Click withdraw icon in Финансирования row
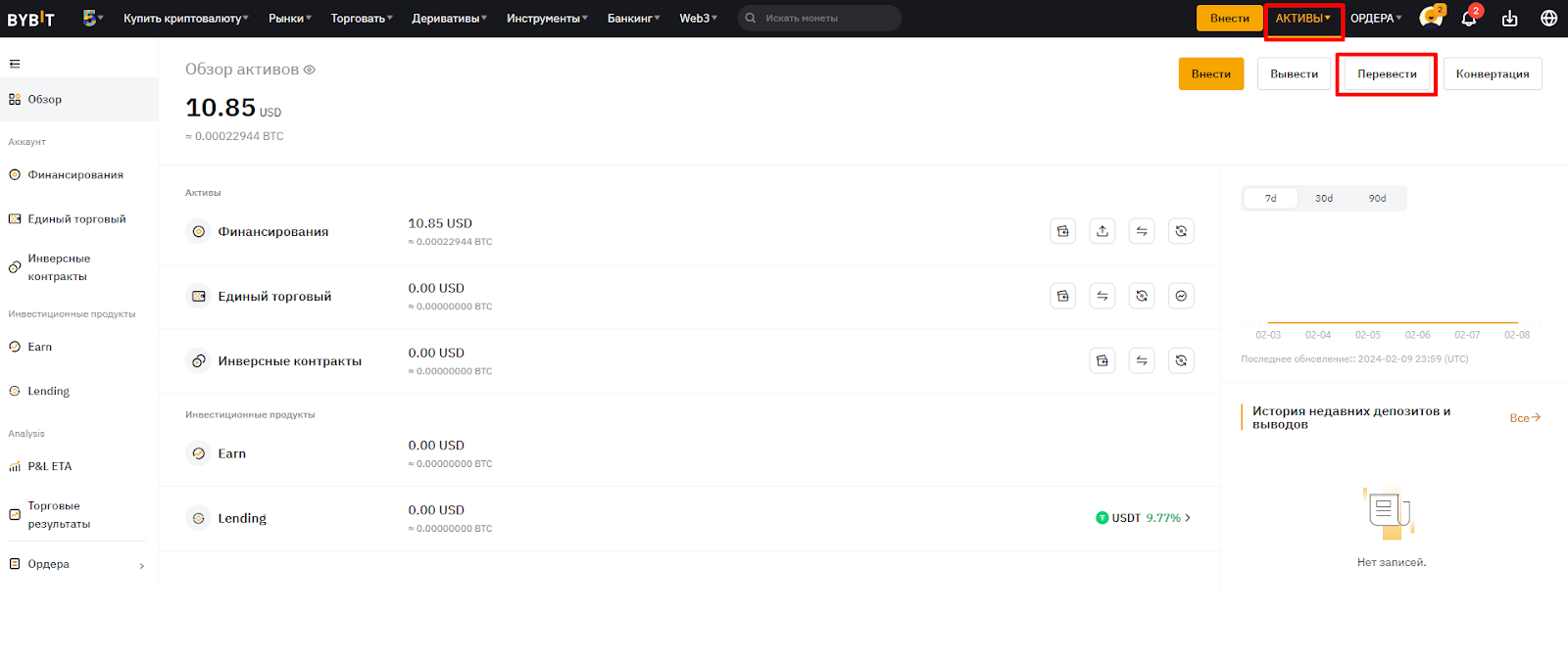 tap(1102, 231)
